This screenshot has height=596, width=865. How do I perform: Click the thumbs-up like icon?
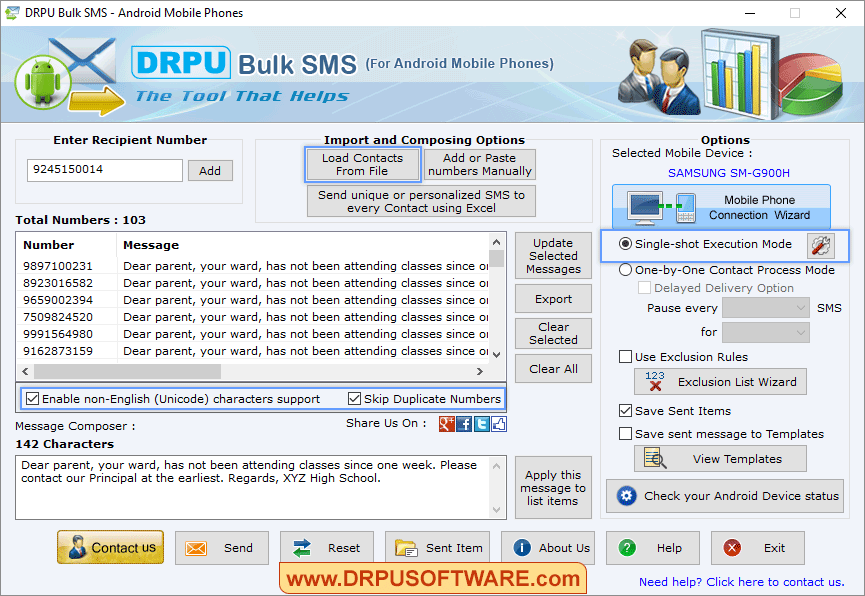(x=499, y=424)
